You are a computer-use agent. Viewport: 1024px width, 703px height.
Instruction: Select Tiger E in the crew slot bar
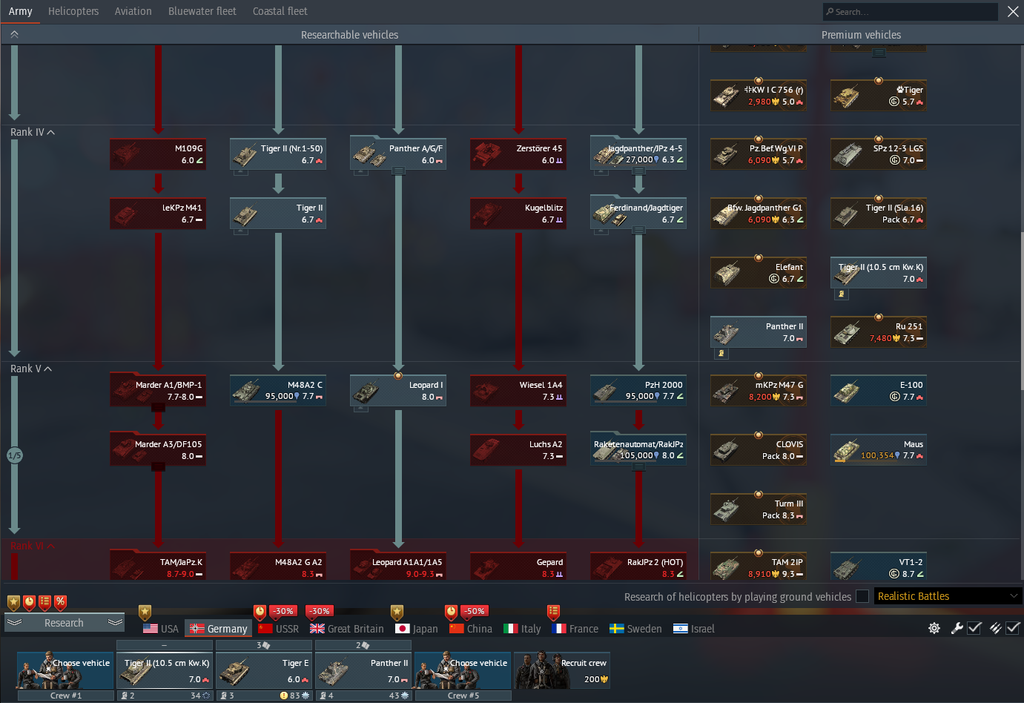tap(264, 670)
